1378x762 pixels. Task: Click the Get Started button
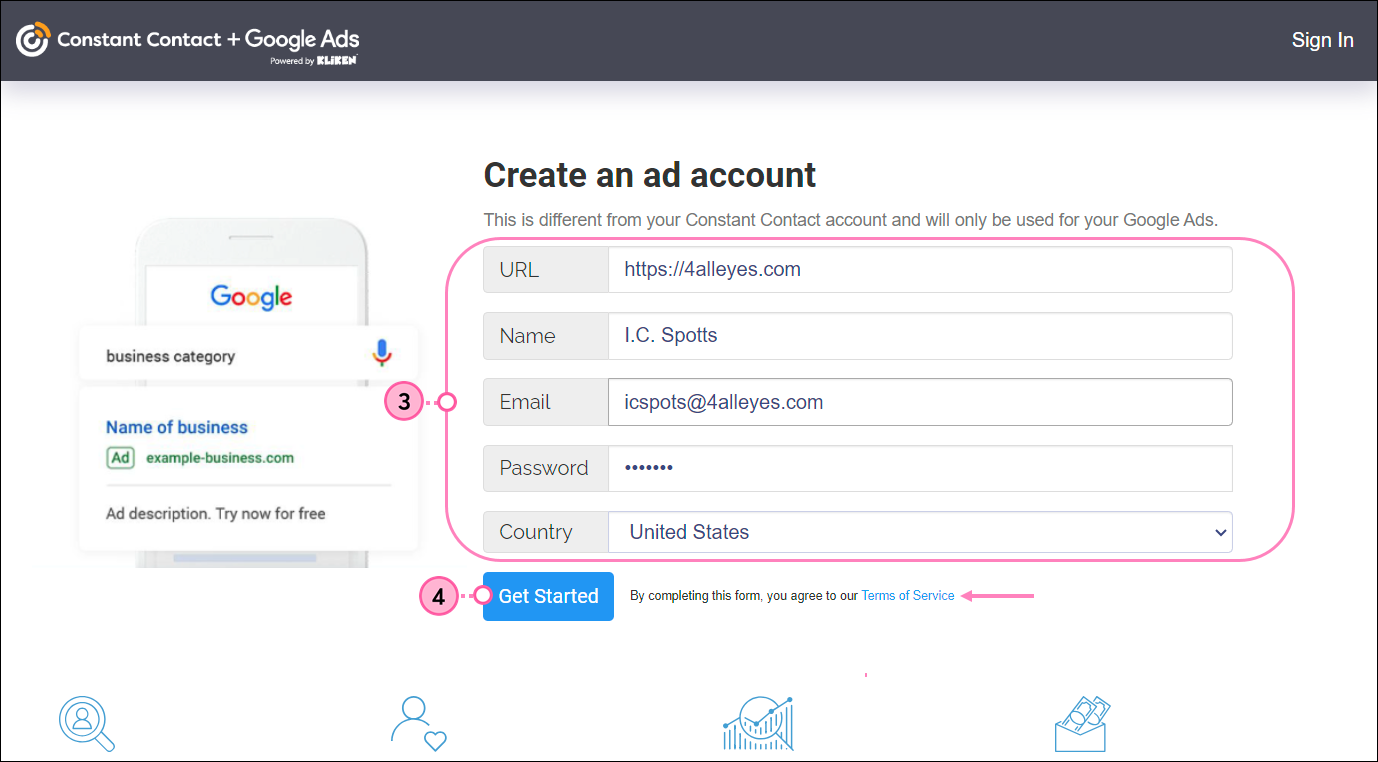pos(548,596)
